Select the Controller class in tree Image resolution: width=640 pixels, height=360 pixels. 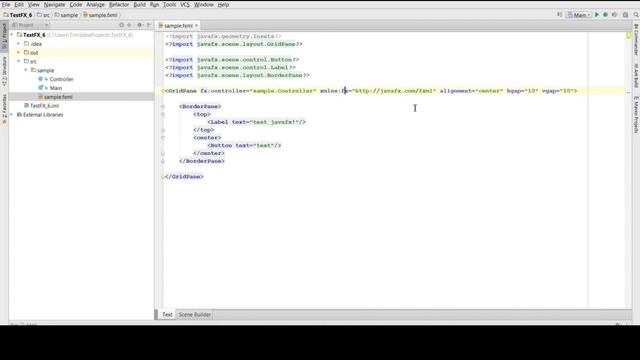coord(61,79)
